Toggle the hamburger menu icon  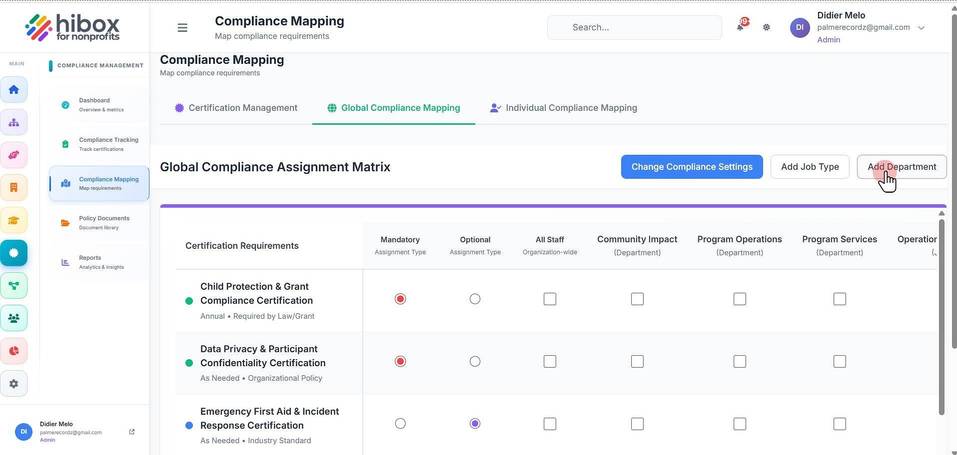pyautogui.click(x=182, y=27)
